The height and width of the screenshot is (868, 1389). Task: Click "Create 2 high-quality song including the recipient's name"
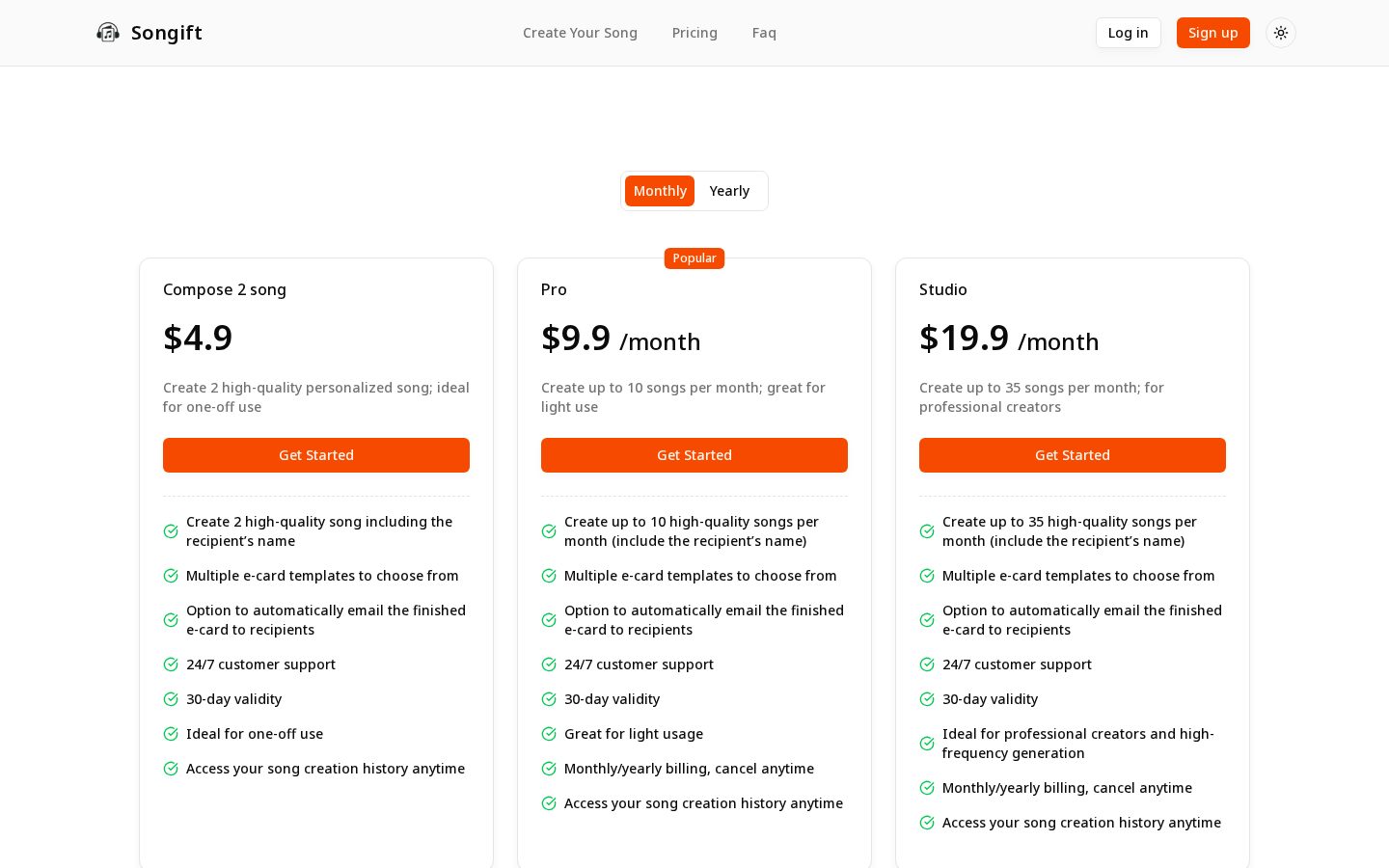point(319,531)
